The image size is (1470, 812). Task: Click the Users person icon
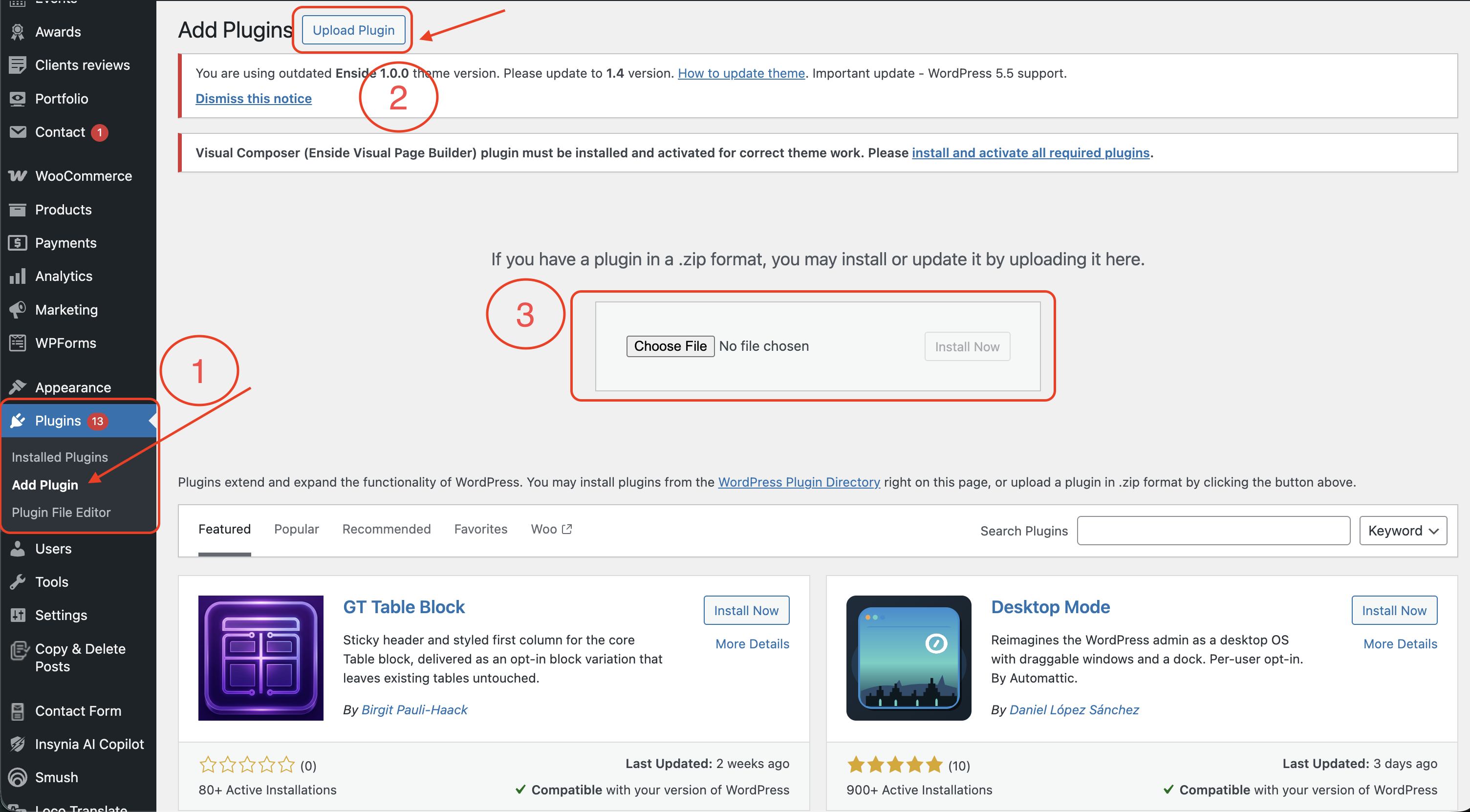(x=18, y=548)
